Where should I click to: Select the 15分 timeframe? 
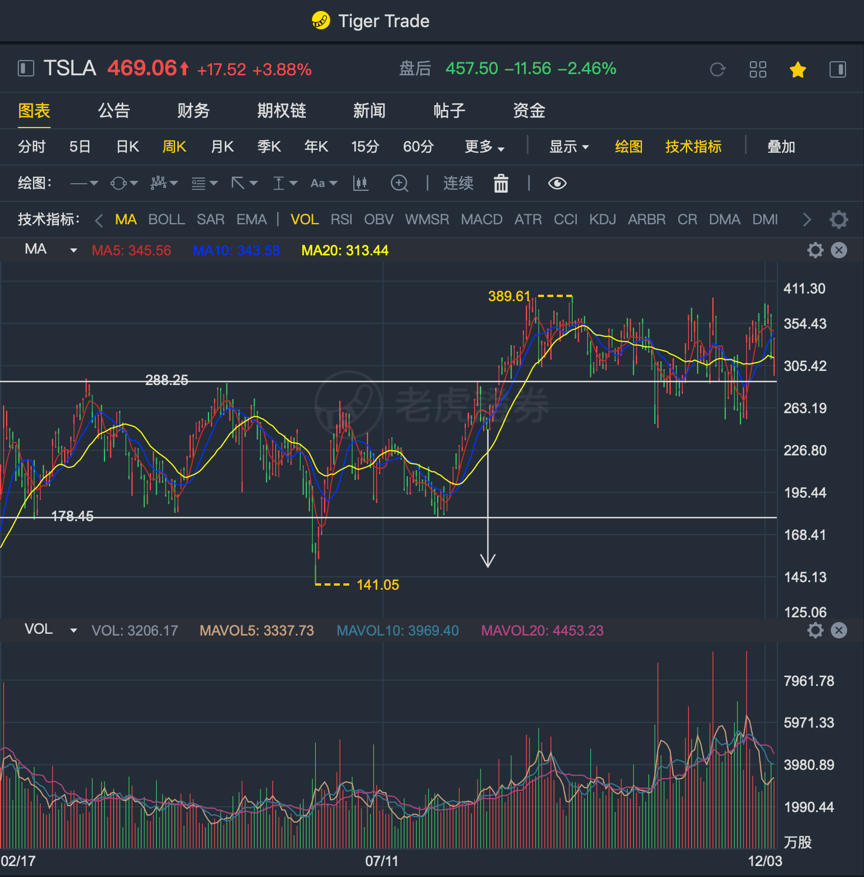coord(365,147)
